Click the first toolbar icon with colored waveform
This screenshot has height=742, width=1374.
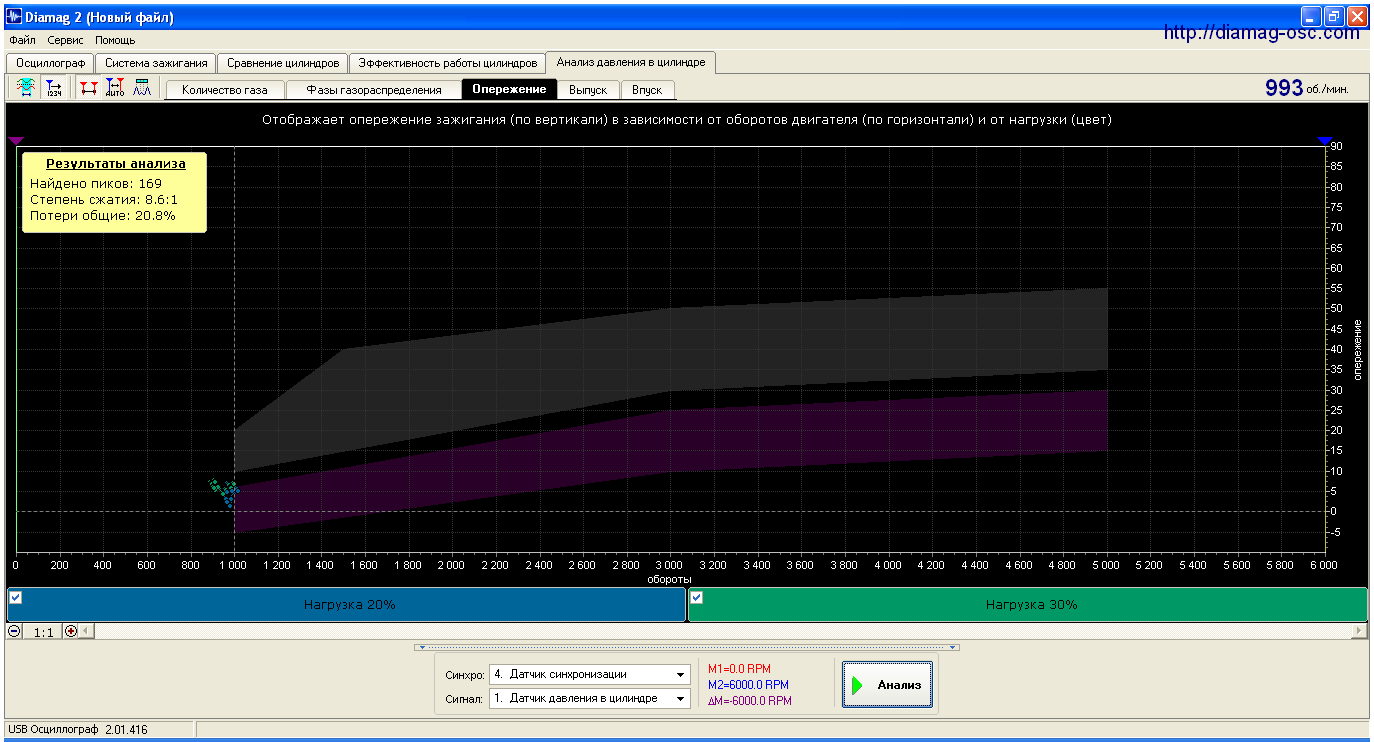point(26,88)
